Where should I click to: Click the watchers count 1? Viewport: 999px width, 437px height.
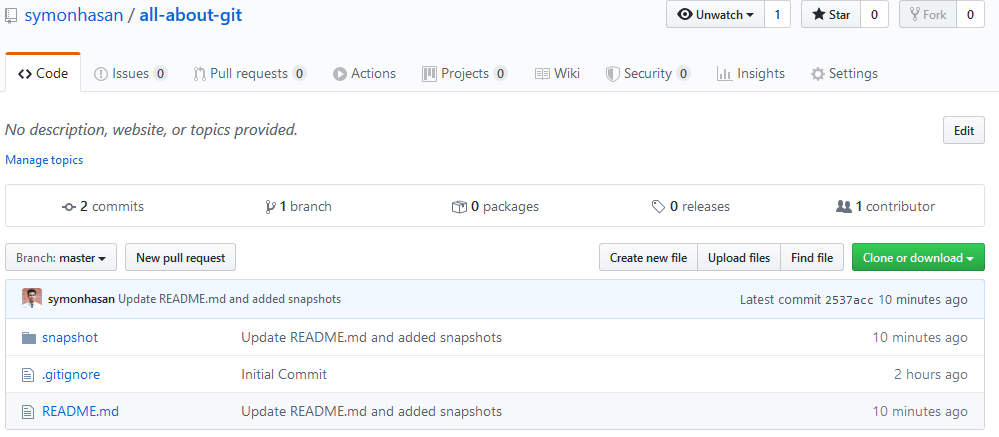coord(777,15)
